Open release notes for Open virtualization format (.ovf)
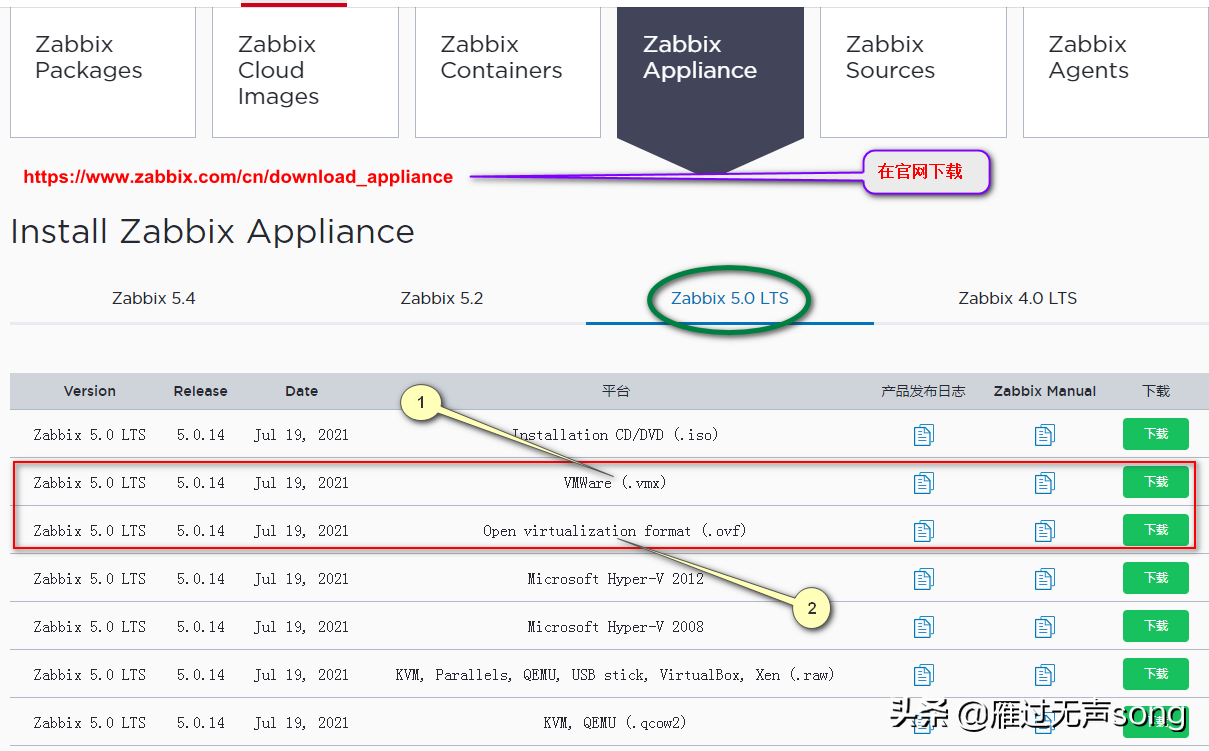 pos(923,530)
